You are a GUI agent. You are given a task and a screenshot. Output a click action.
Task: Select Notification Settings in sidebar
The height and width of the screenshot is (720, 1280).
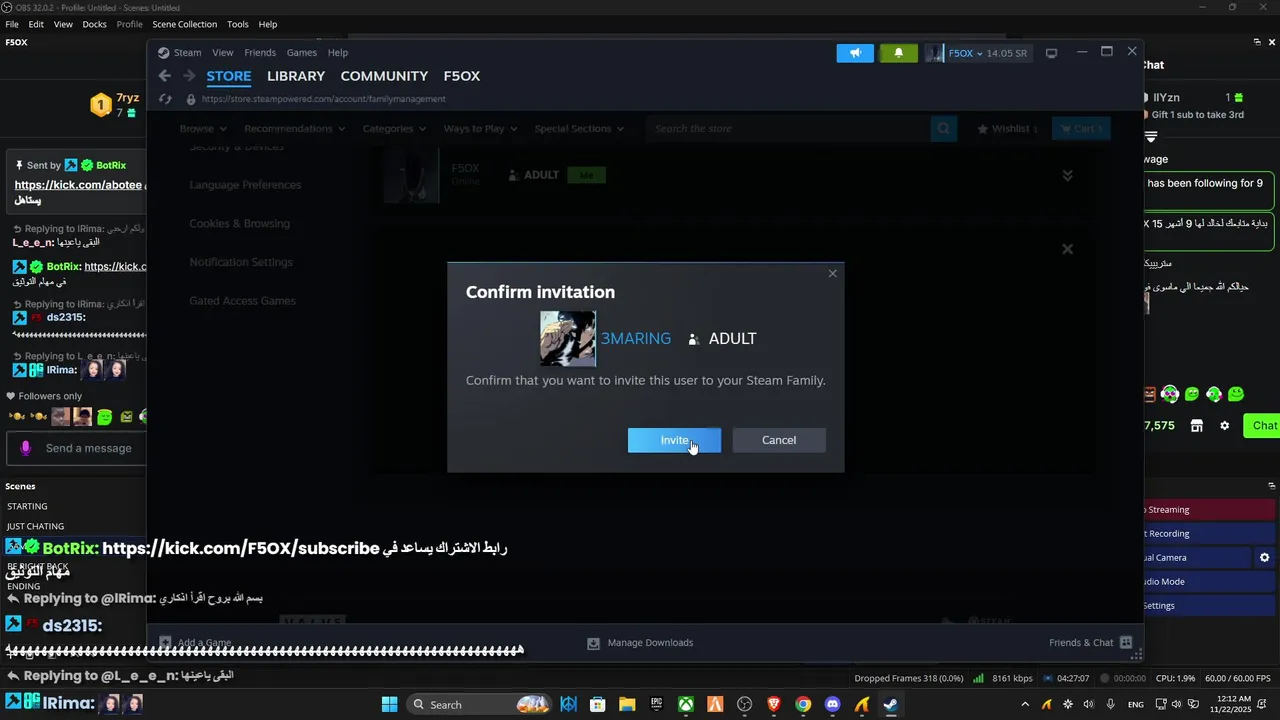(x=241, y=262)
